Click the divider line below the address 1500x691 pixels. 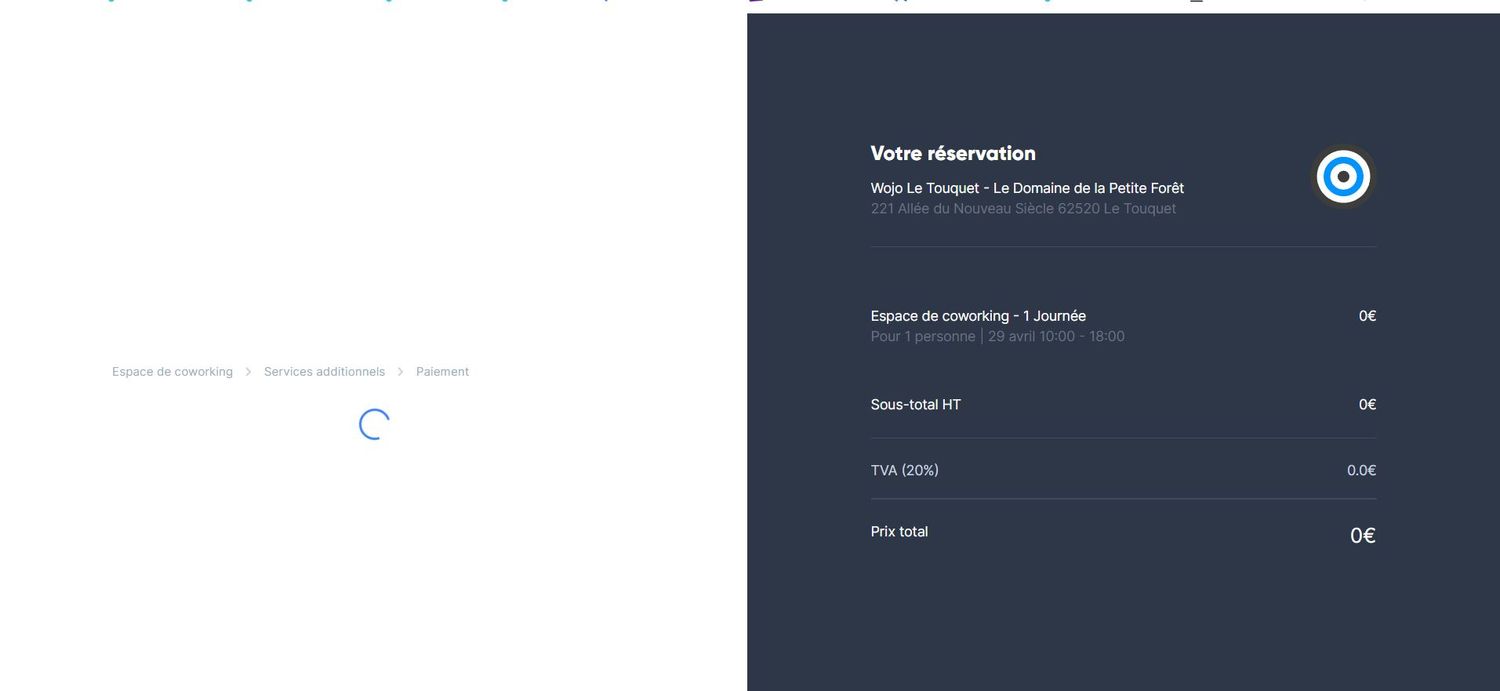pyautogui.click(x=1123, y=246)
